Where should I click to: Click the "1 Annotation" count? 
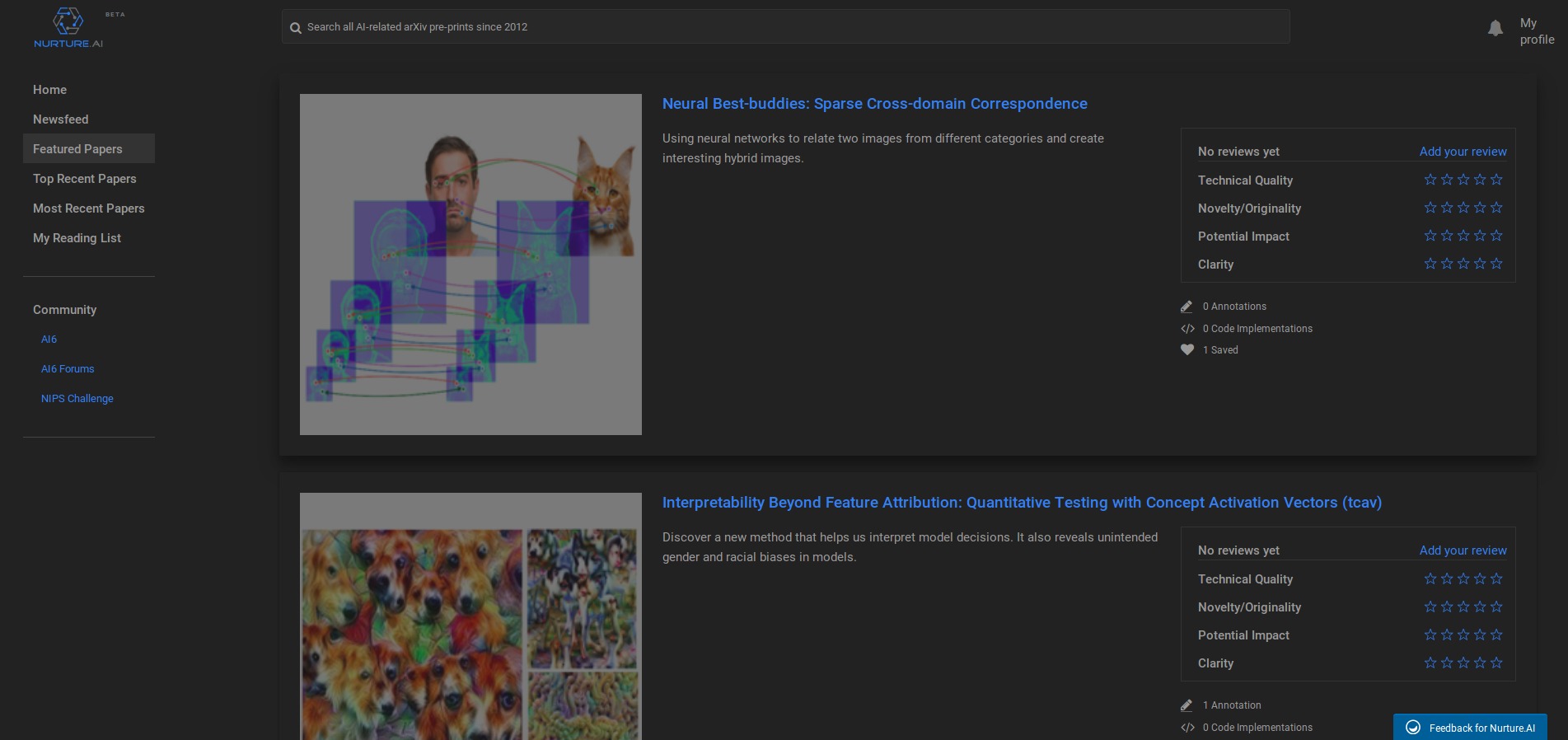(1232, 705)
